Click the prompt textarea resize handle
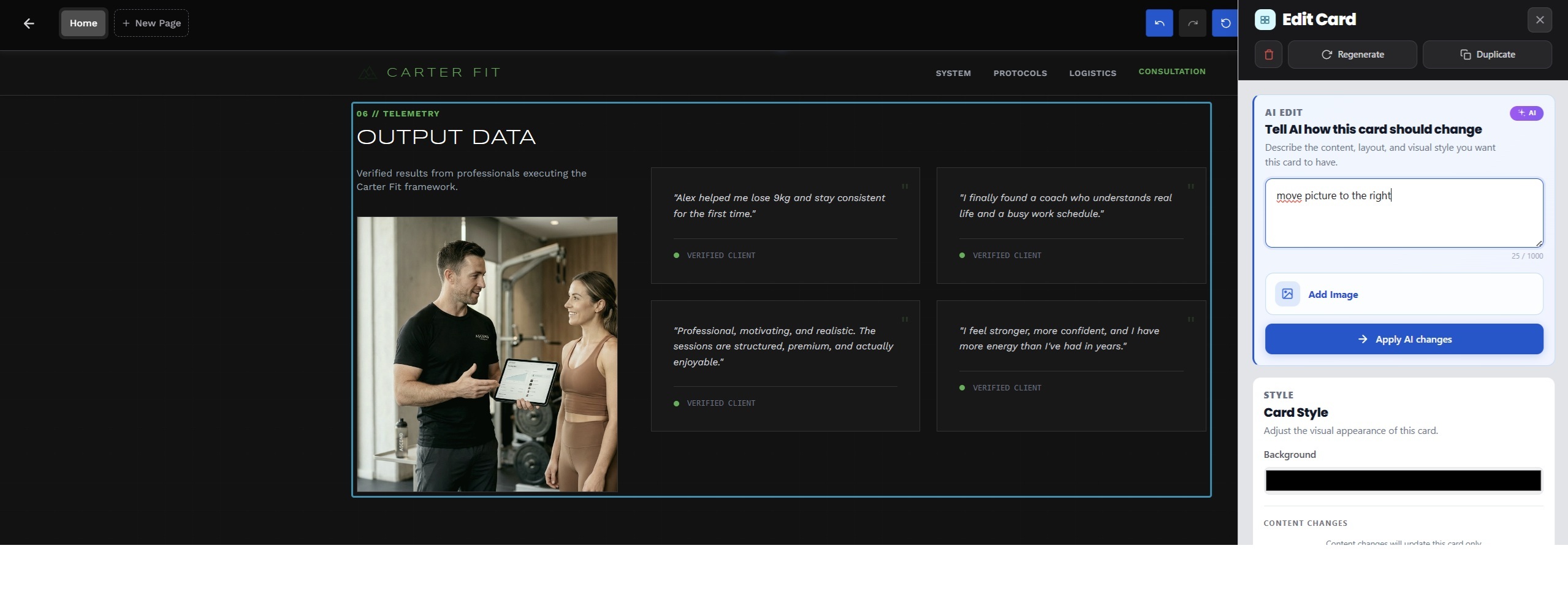Screen dimensions: 1568x597 pyautogui.click(x=1539, y=243)
